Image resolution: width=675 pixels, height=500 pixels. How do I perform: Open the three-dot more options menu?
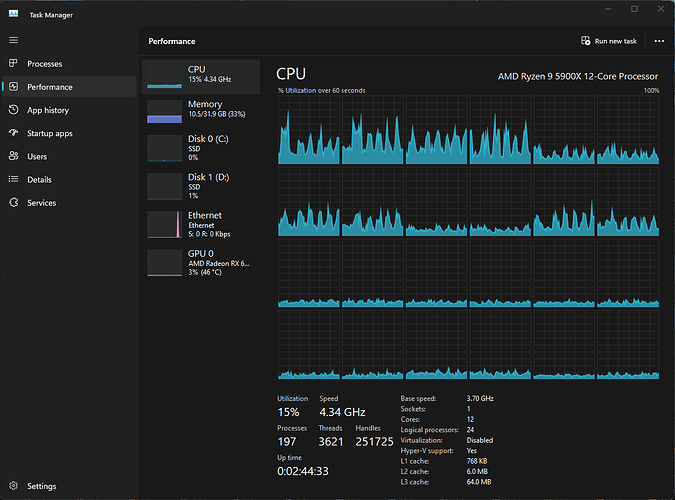659,41
